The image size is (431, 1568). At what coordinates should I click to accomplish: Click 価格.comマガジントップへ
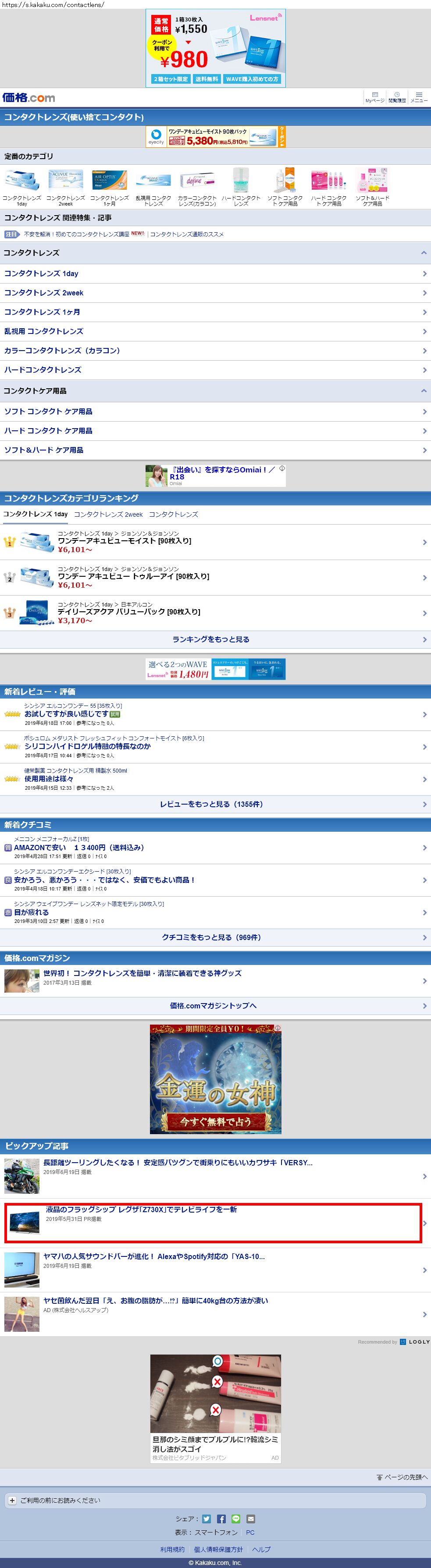(x=216, y=1006)
